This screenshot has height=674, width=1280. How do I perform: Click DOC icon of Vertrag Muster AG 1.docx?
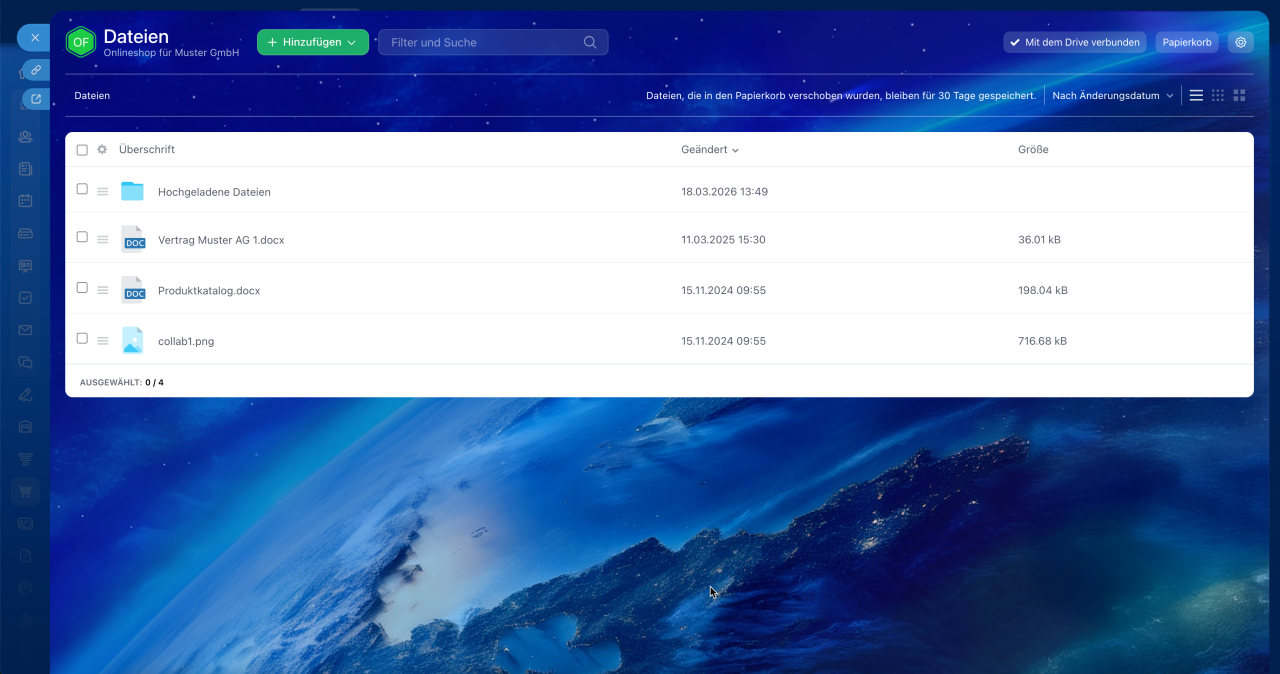(x=133, y=239)
